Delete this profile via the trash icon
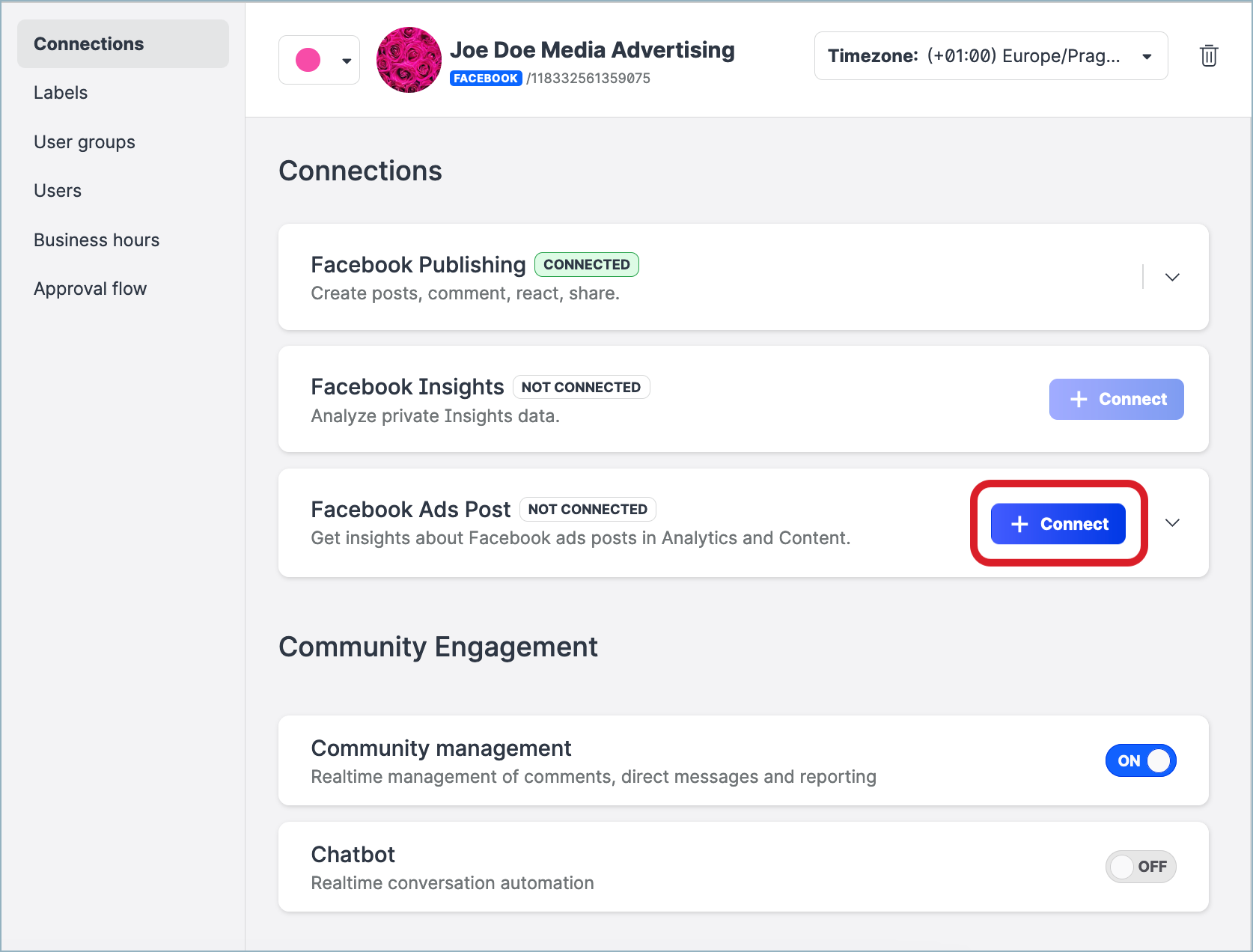Image resolution: width=1253 pixels, height=952 pixels. click(1209, 55)
